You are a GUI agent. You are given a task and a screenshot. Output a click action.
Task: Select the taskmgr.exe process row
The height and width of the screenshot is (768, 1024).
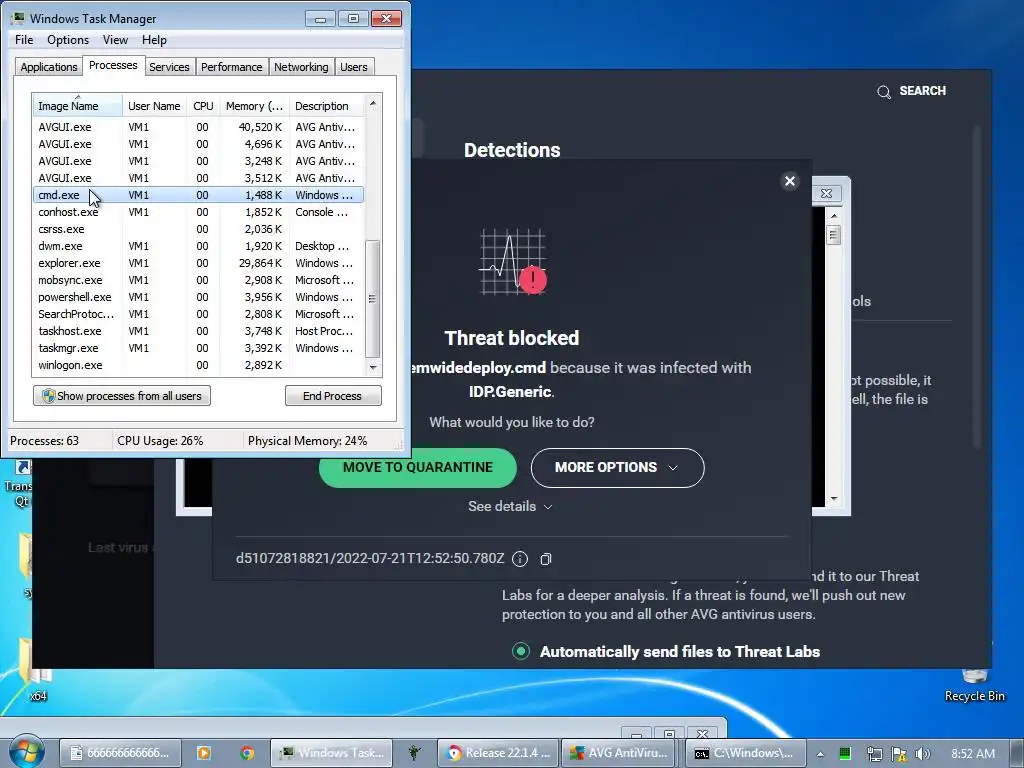[x=198, y=348]
